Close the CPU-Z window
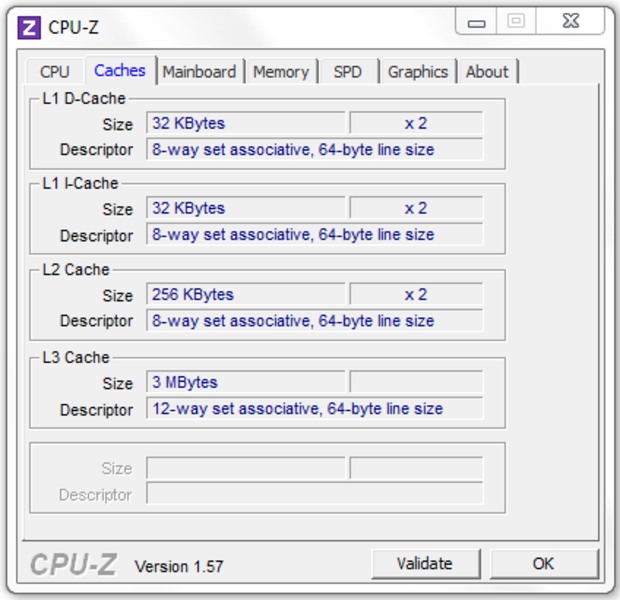This screenshot has height=600, width=620. [571, 21]
